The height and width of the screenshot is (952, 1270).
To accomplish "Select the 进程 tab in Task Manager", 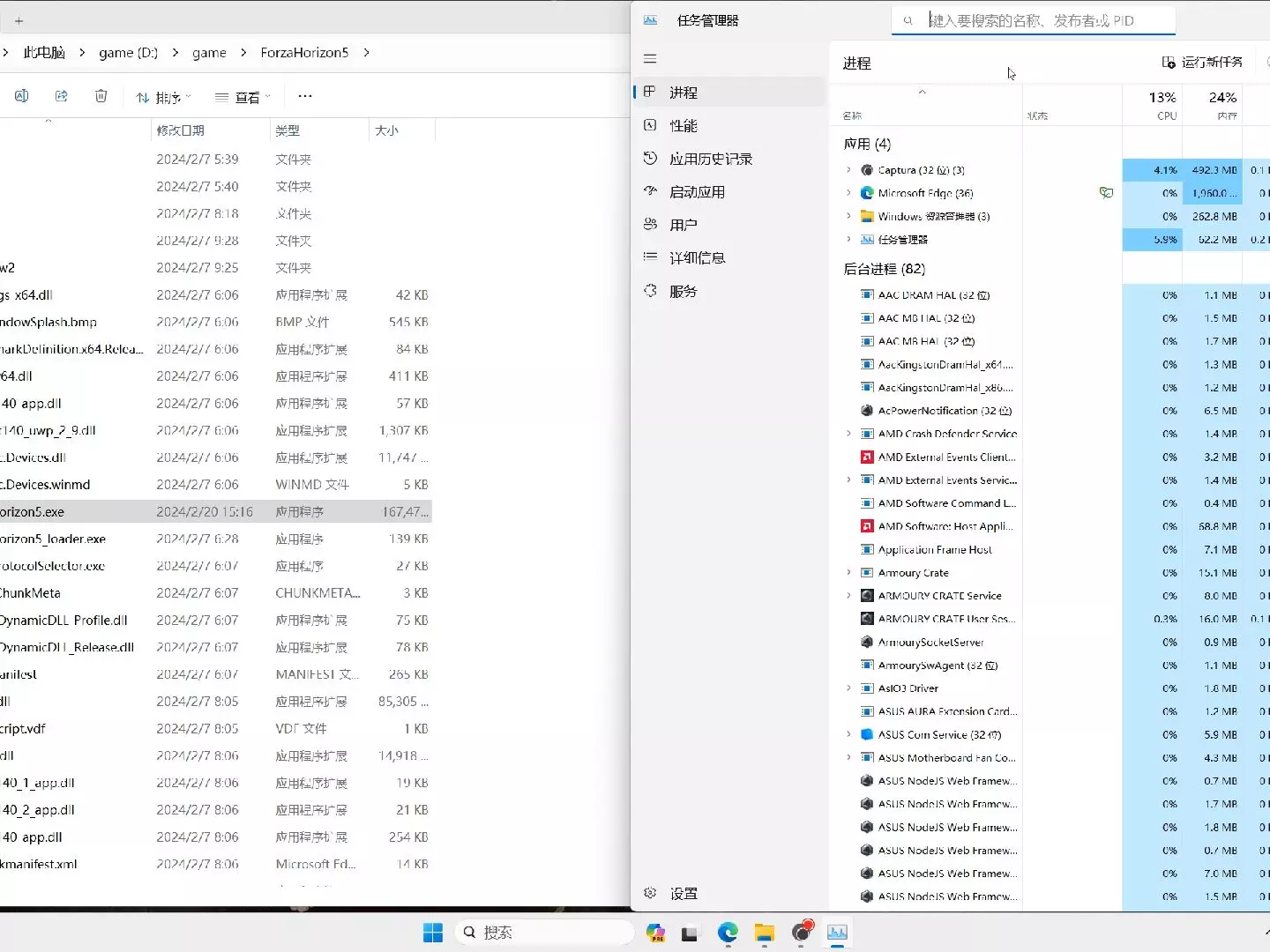I will click(x=728, y=93).
